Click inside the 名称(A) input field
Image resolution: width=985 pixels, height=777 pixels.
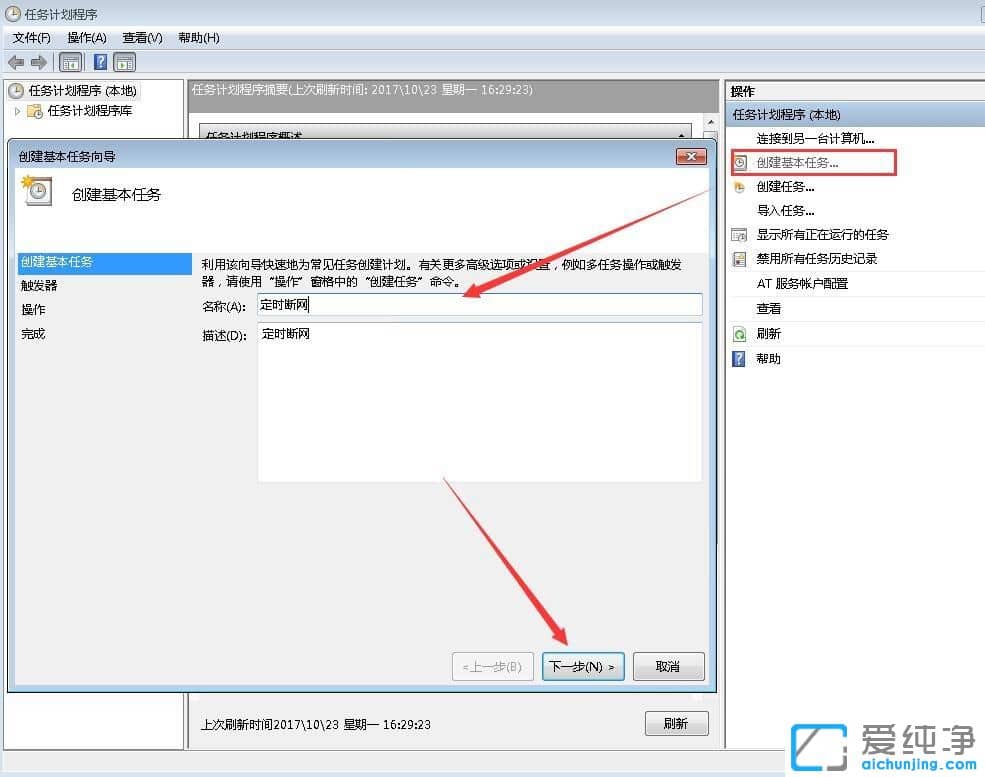(480, 304)
